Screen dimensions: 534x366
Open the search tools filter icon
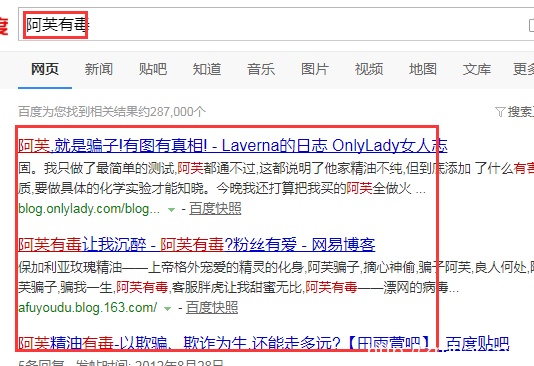click(500, 112)
